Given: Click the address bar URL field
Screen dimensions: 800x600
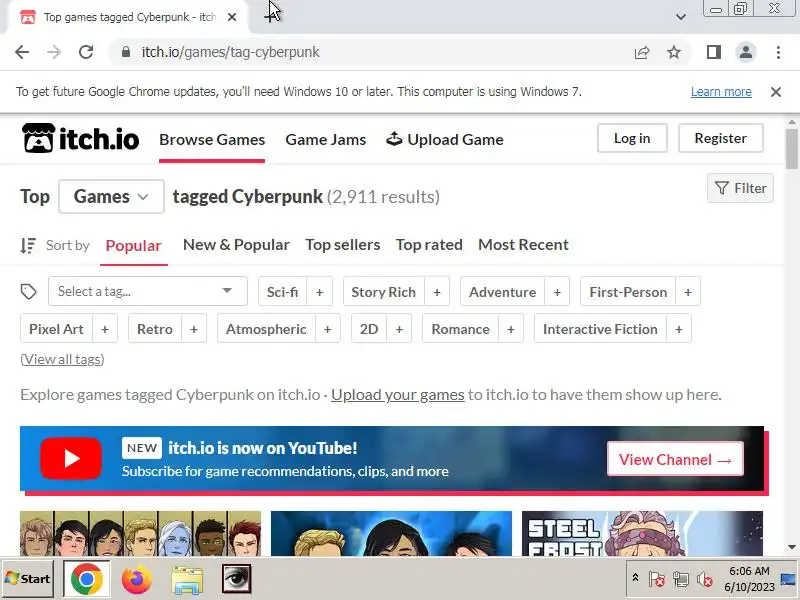Looking at the screenshot, I should [x=378, y=52].
